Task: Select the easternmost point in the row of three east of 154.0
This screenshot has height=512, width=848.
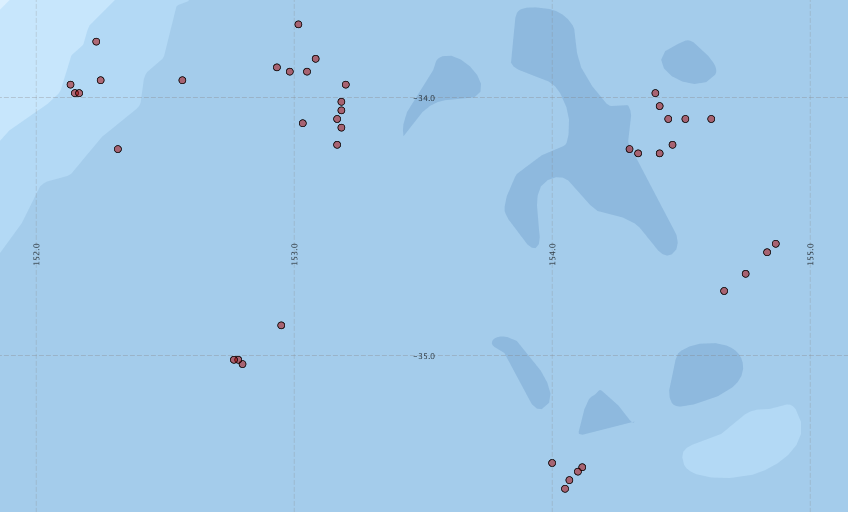Action: tap(711, 119)
